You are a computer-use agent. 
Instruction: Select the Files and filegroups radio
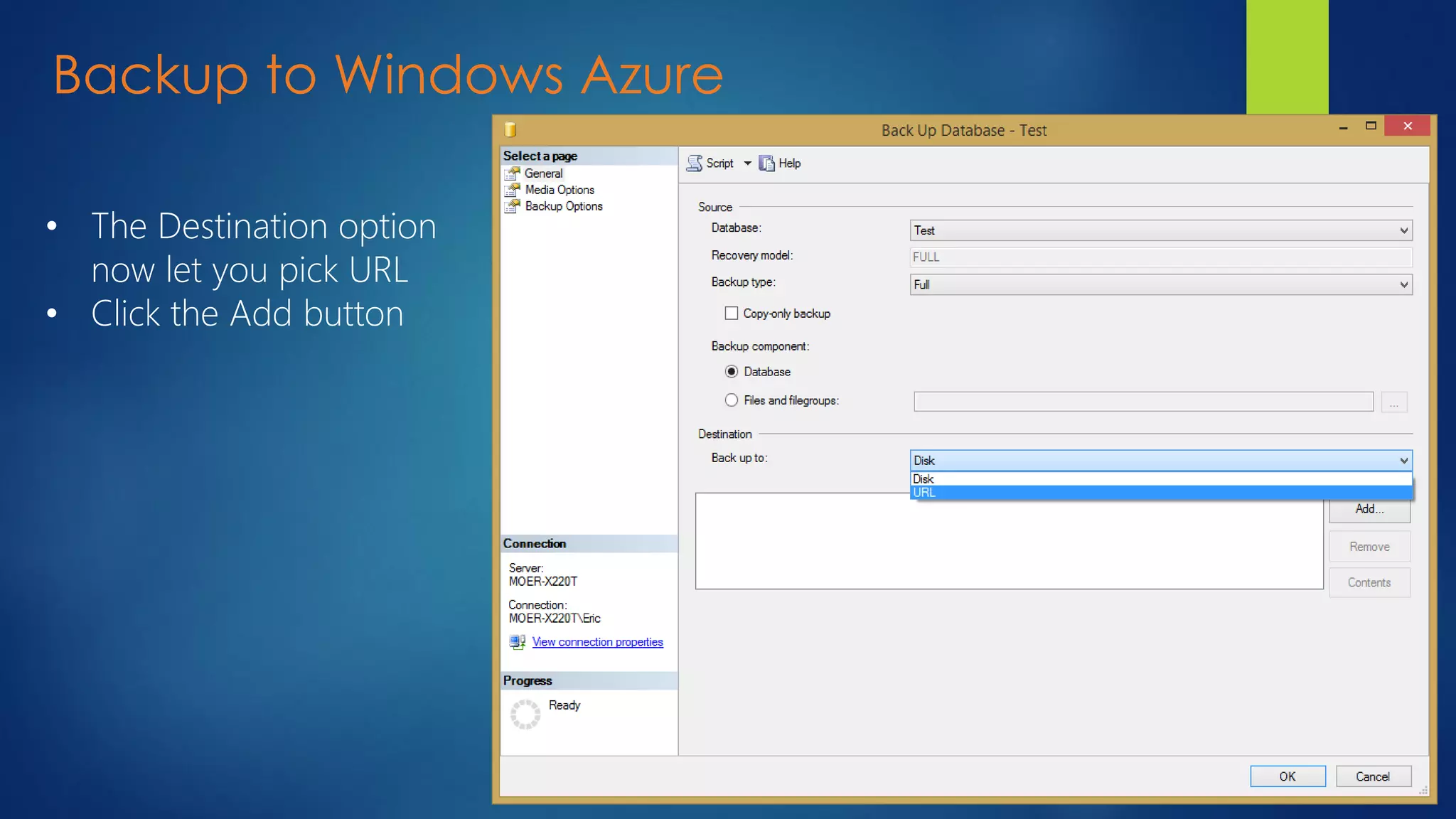(731, 400)
